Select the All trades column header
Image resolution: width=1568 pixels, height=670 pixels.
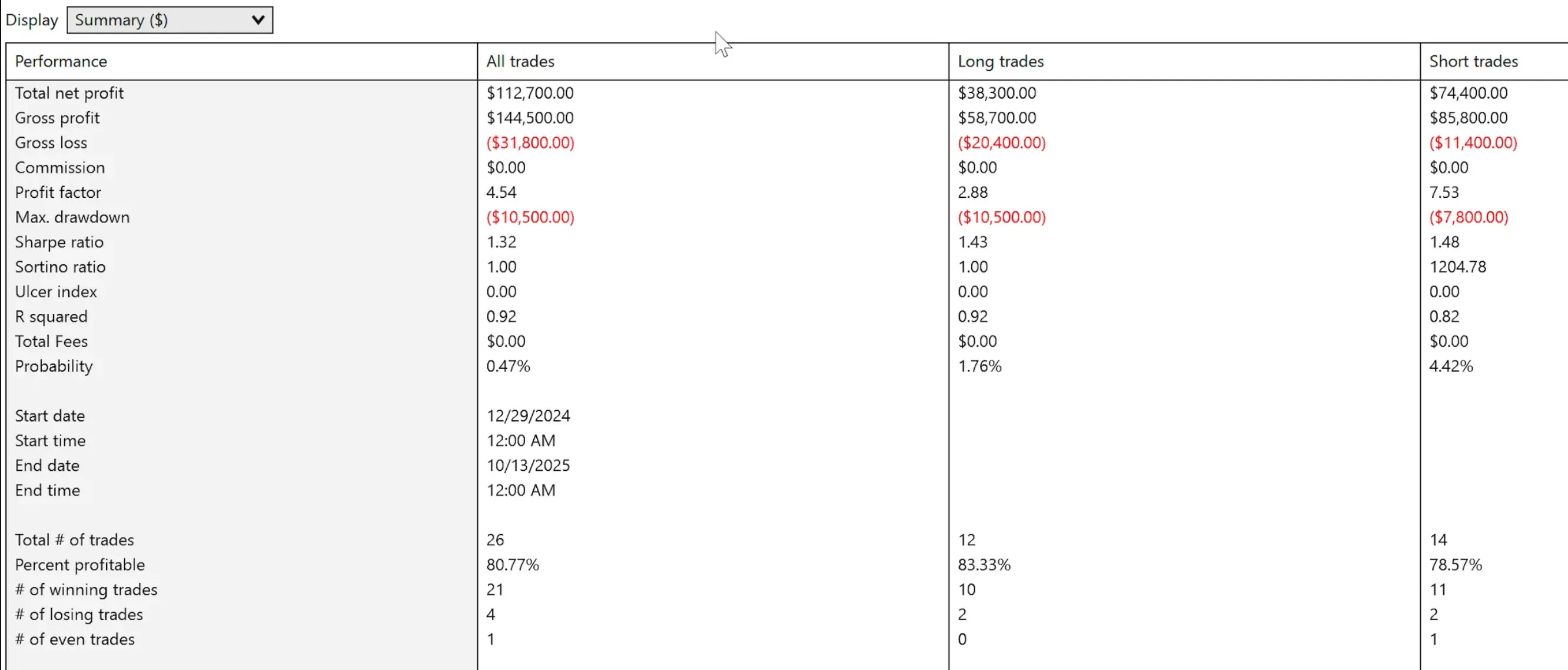520,61
